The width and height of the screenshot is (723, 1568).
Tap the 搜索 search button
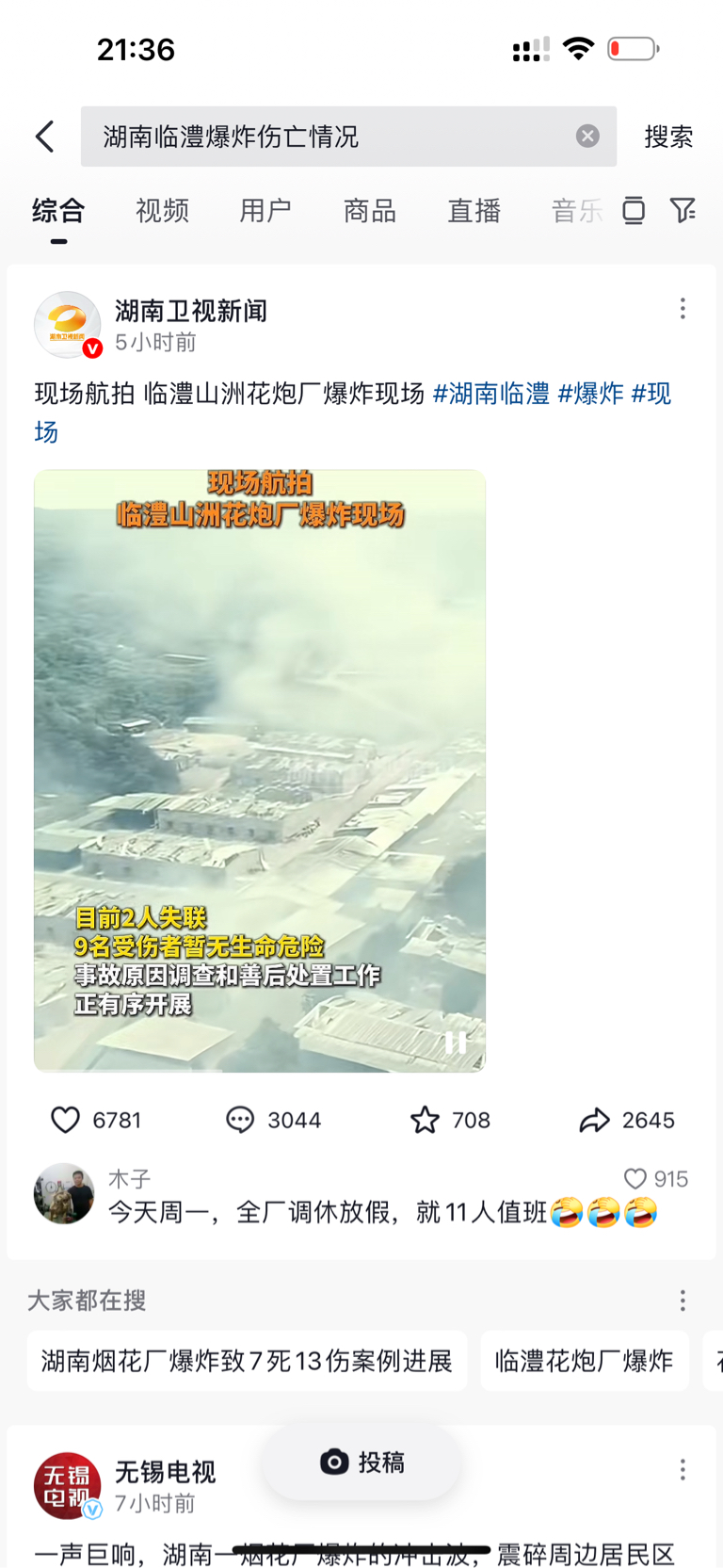click(668, 137)
